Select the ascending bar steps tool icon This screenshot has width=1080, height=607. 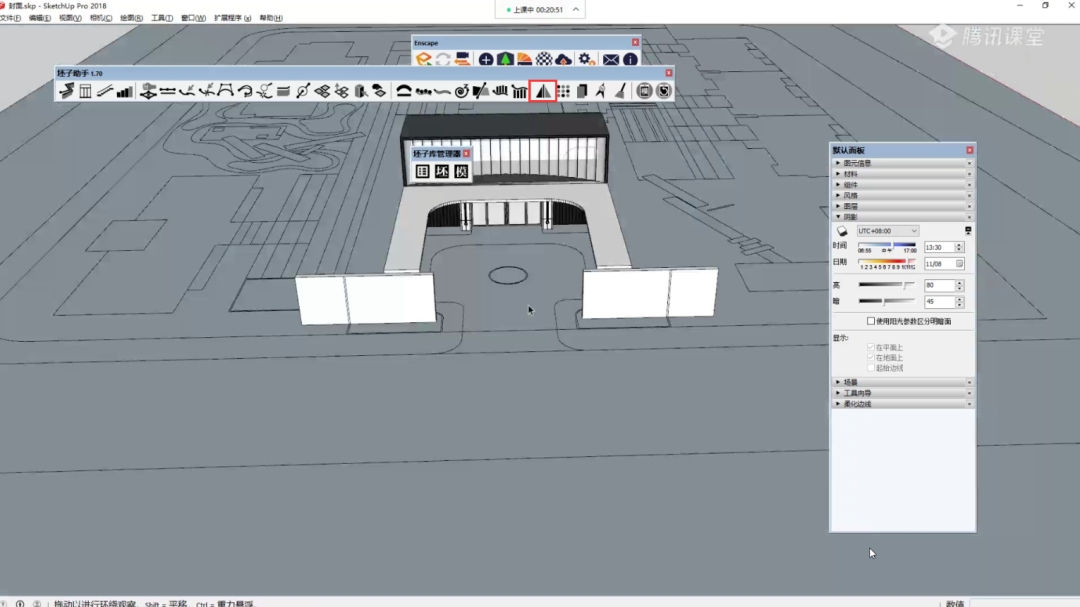(x=125, y=91)
